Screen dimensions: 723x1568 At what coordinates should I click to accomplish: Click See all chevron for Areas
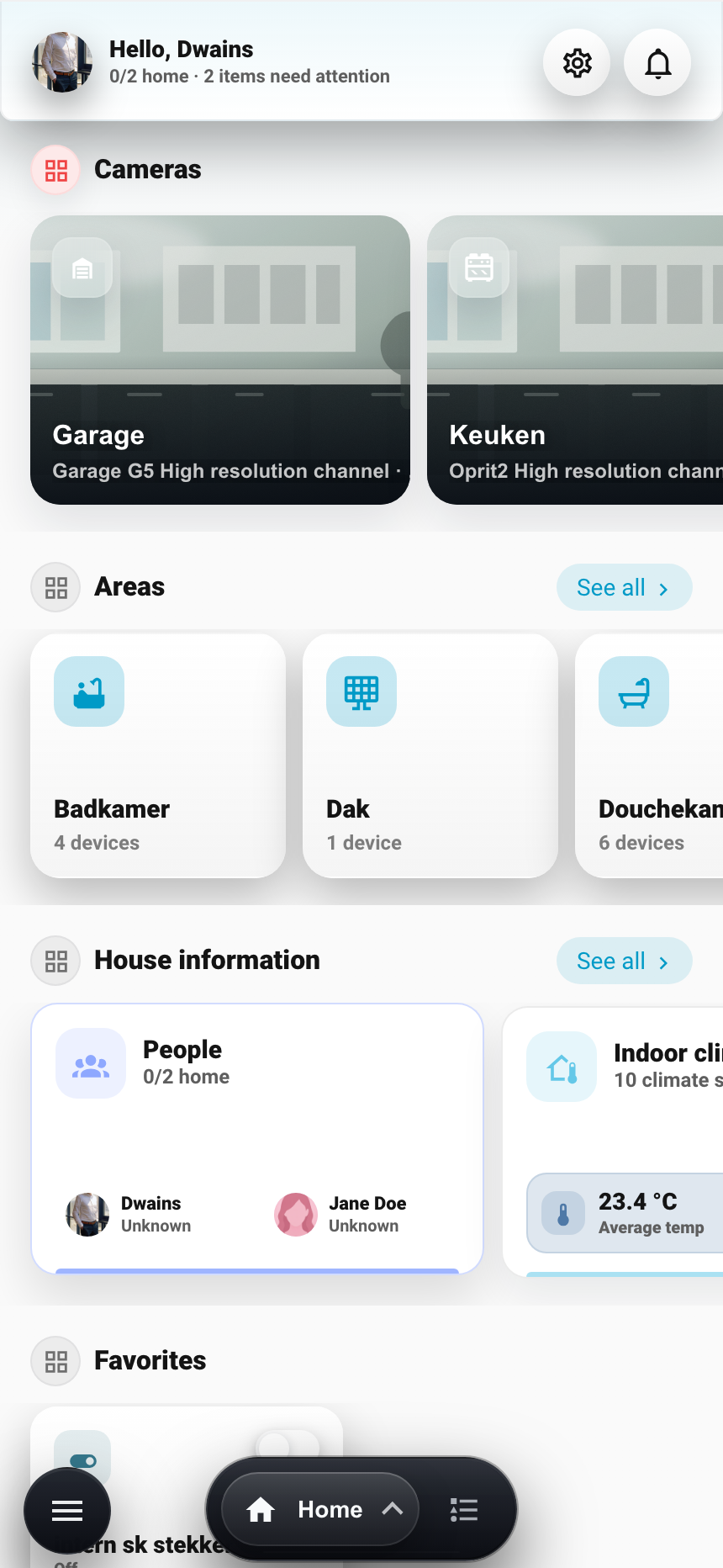(663, 588)
